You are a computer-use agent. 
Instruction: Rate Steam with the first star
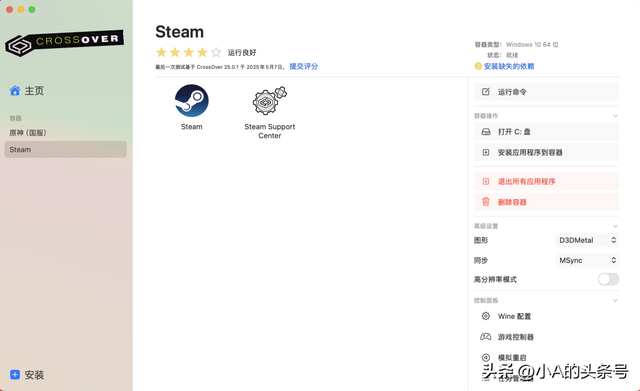[161, 52]
